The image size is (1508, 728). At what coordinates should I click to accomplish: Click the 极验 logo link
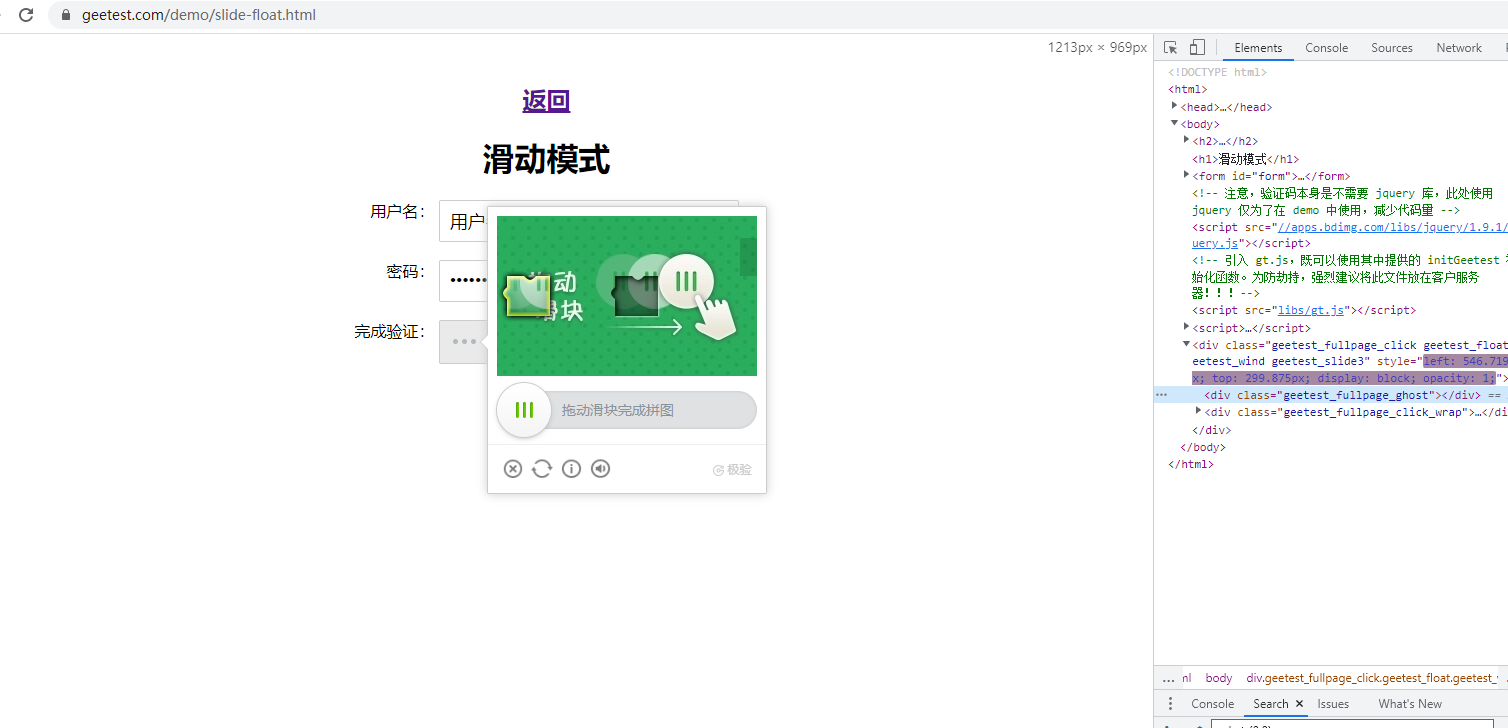pos(732,469)
